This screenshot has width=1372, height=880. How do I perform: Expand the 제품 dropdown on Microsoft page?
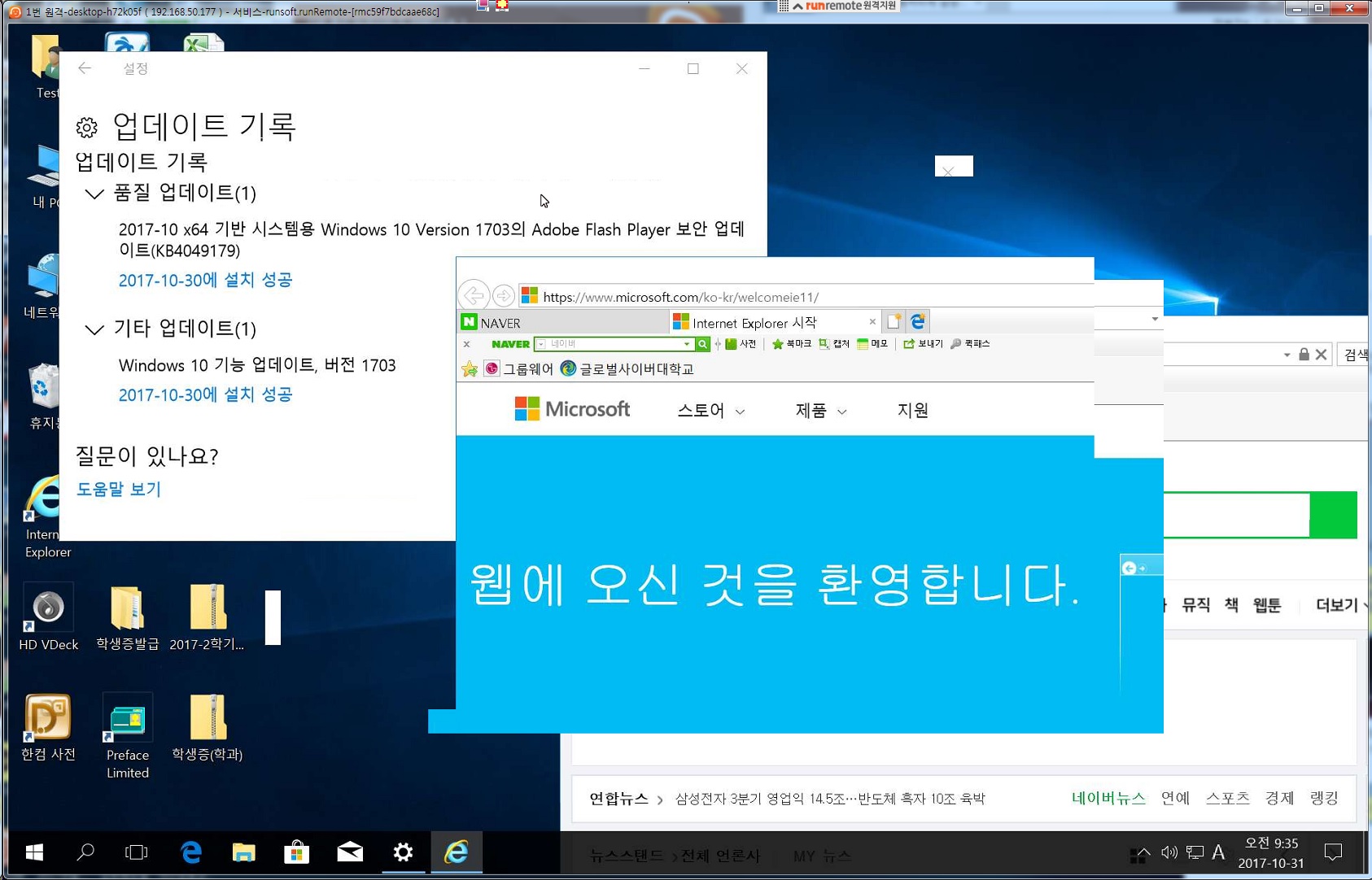click(820, 411)
